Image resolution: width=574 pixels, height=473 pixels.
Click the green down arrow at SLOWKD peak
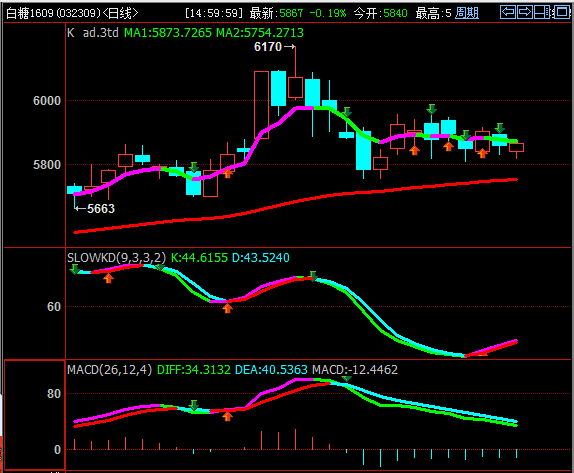coord(312,276)
